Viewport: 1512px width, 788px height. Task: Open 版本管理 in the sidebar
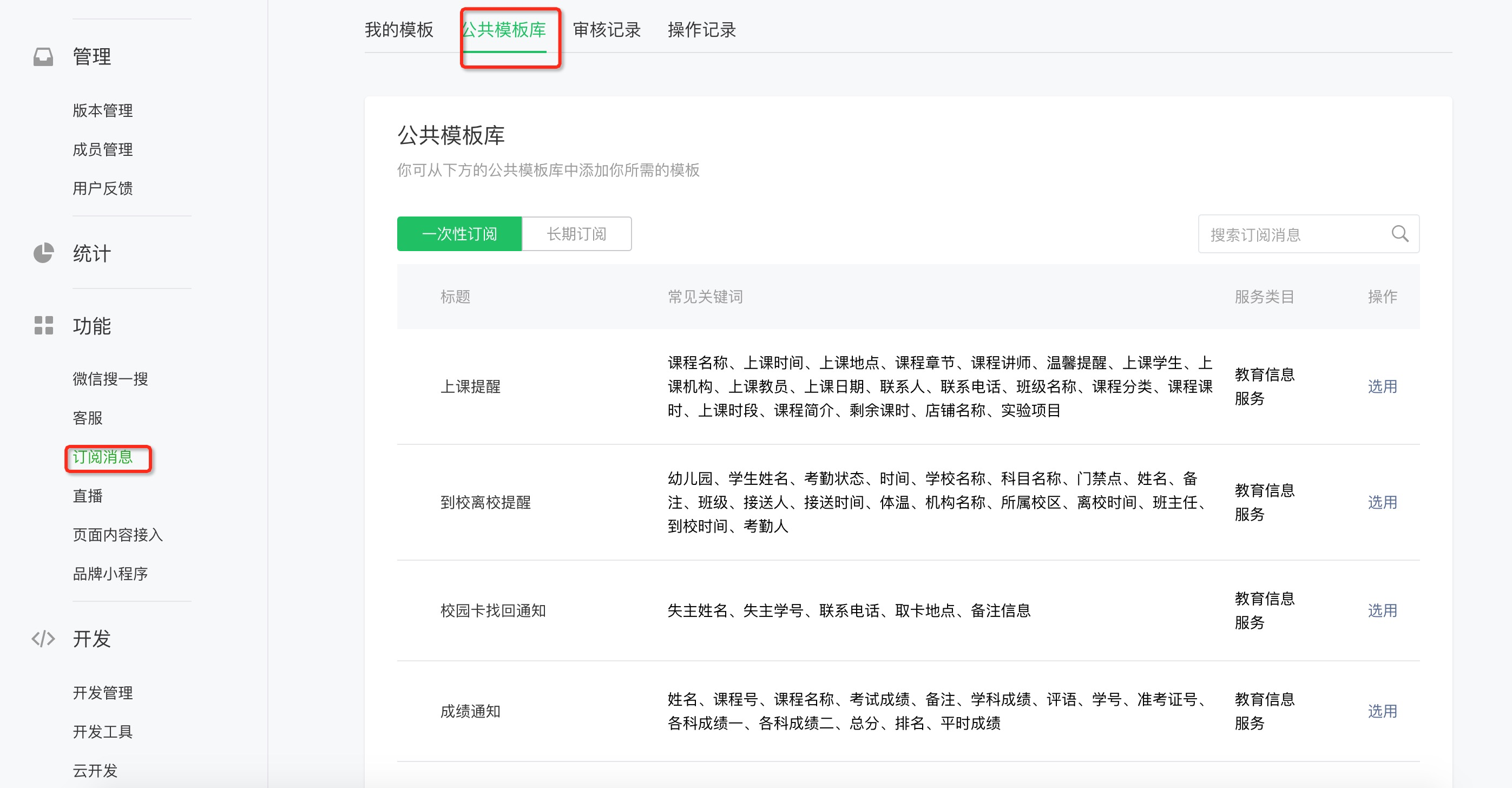(x=103, y=110)
